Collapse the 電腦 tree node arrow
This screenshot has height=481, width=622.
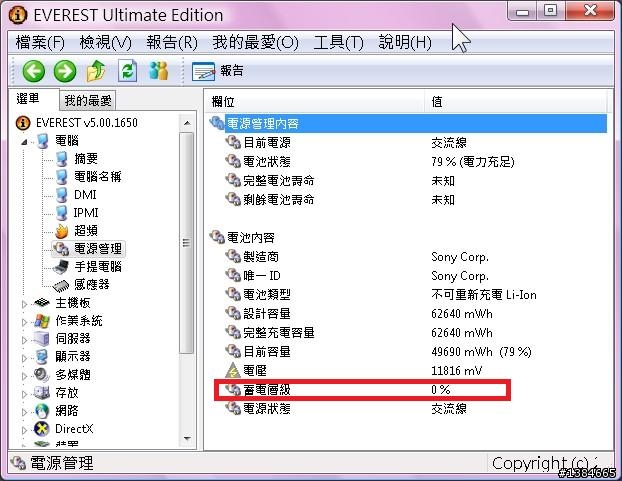pos(25,141)
